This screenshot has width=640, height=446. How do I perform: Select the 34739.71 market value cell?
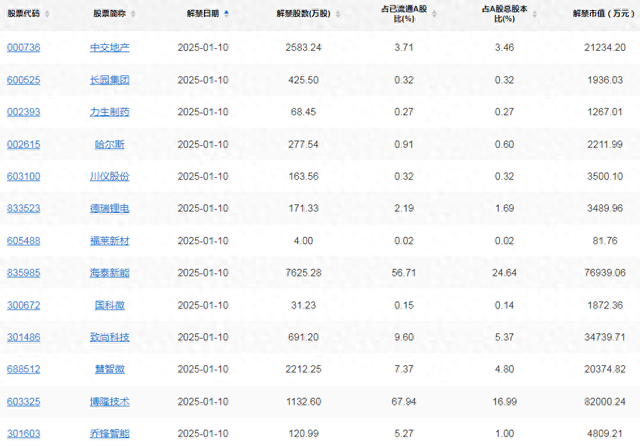pyautogui.click(x=605, y=337)
